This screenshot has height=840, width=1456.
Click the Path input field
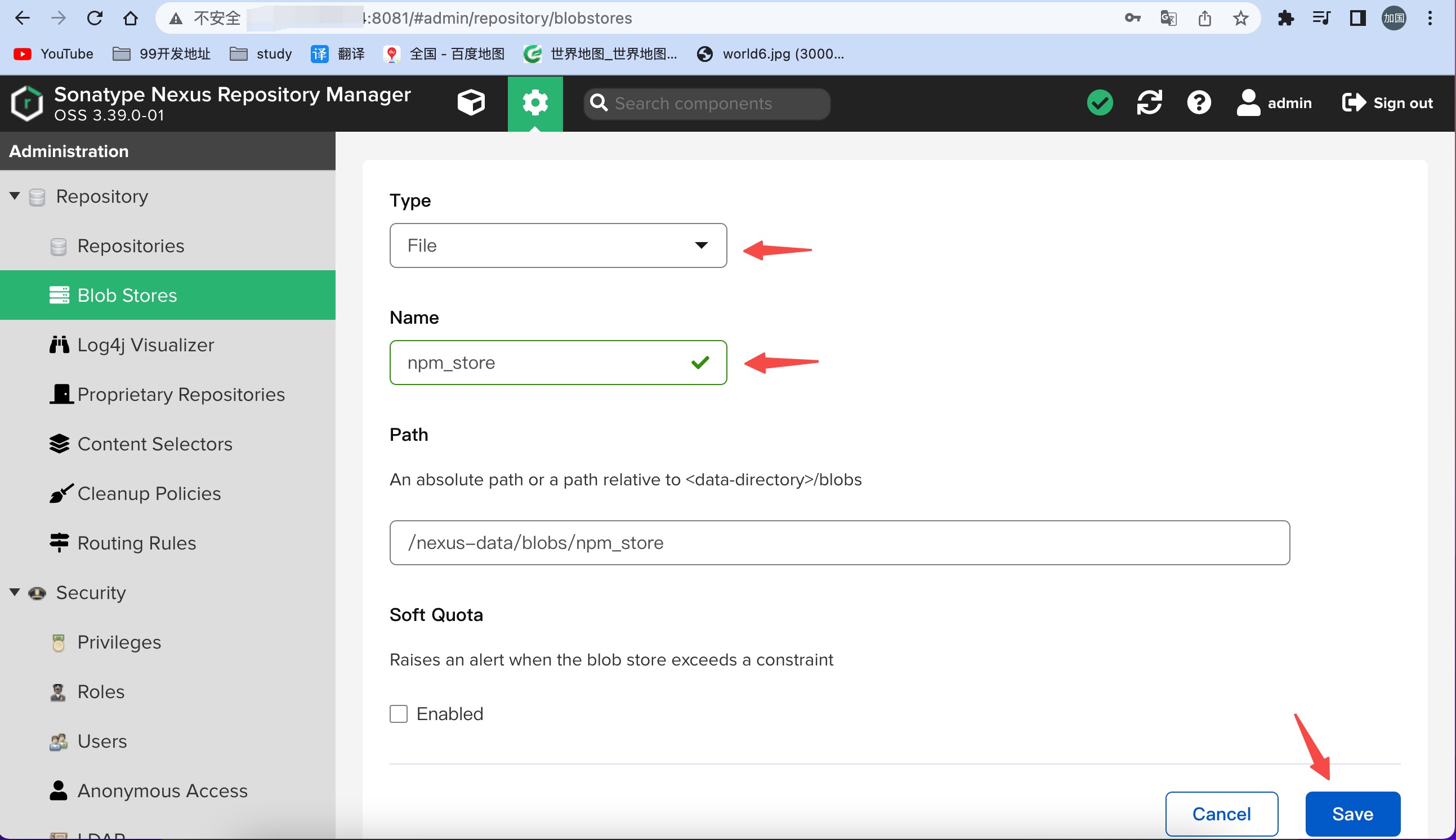coord(839,542)
